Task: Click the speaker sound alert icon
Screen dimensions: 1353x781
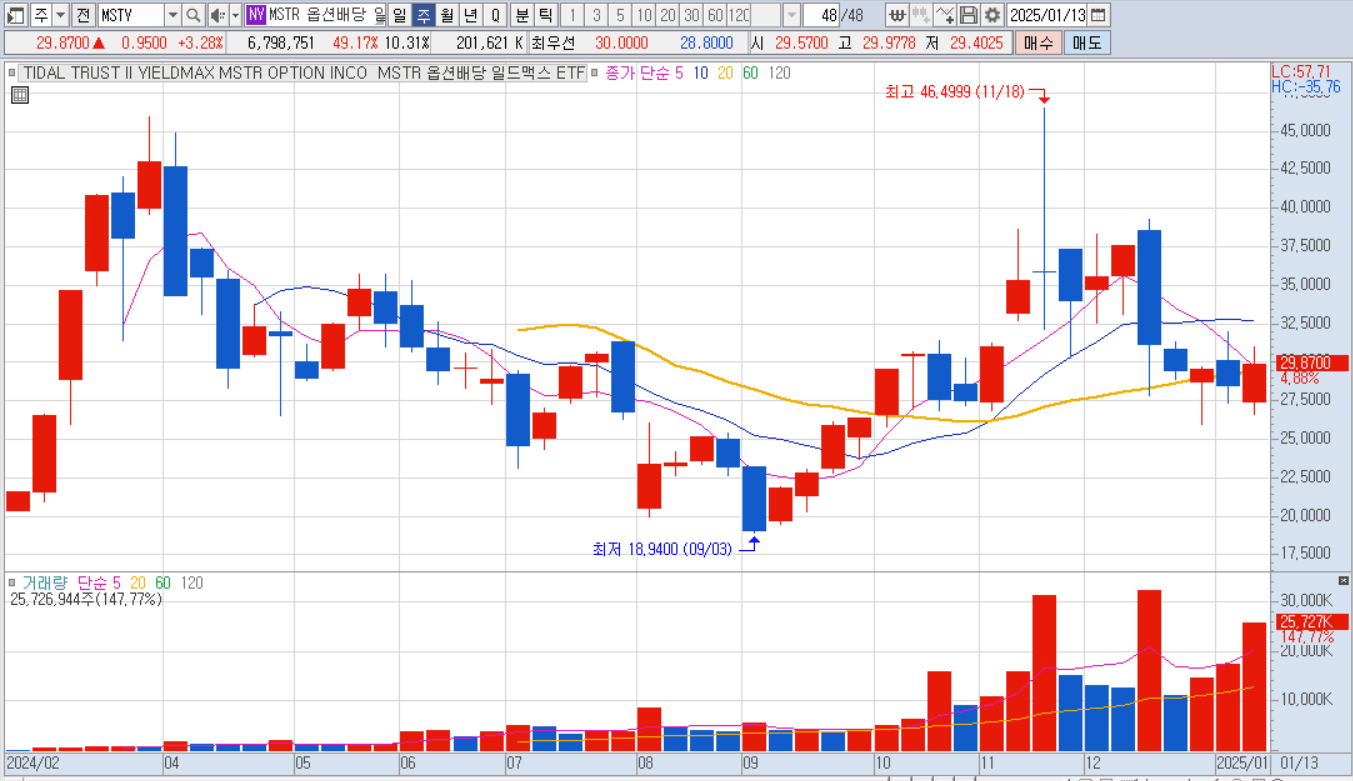Action: click(217, 15)
